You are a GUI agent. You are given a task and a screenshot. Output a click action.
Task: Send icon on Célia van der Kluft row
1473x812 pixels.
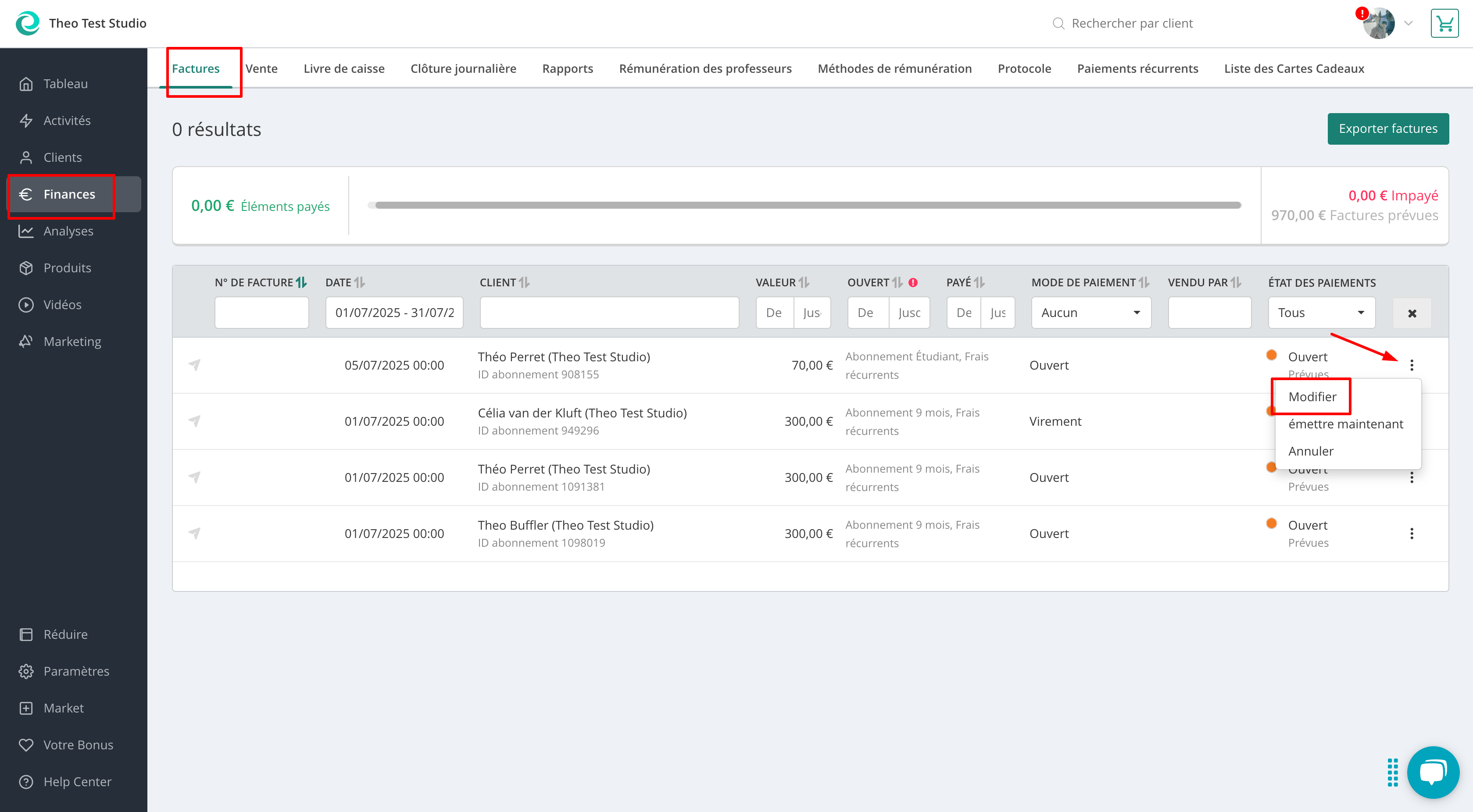click(x=194, y=421)
